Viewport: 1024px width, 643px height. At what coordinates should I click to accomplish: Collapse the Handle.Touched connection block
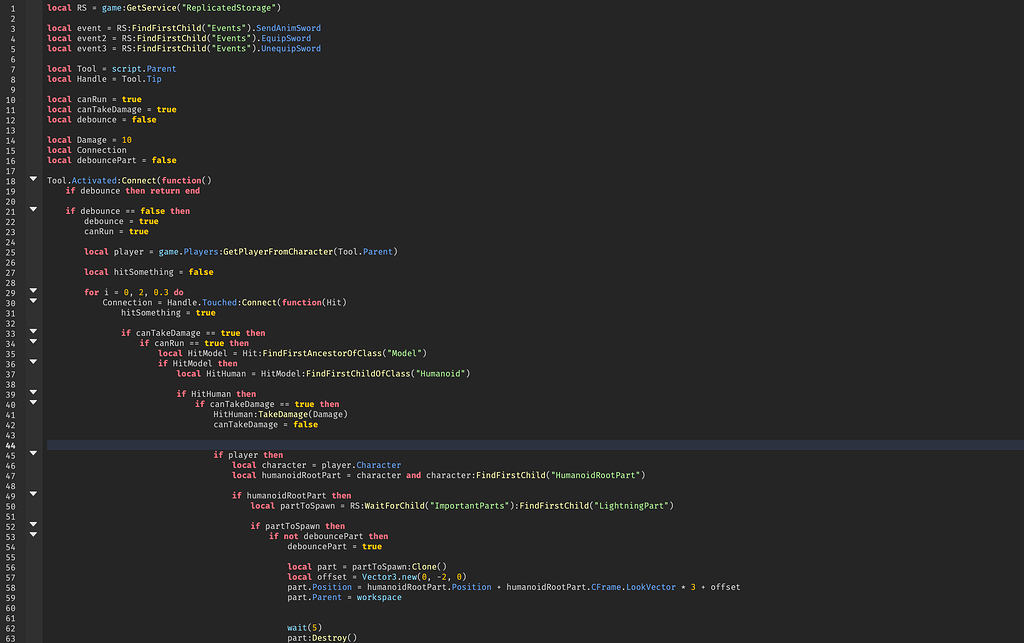tap(33, 302)
